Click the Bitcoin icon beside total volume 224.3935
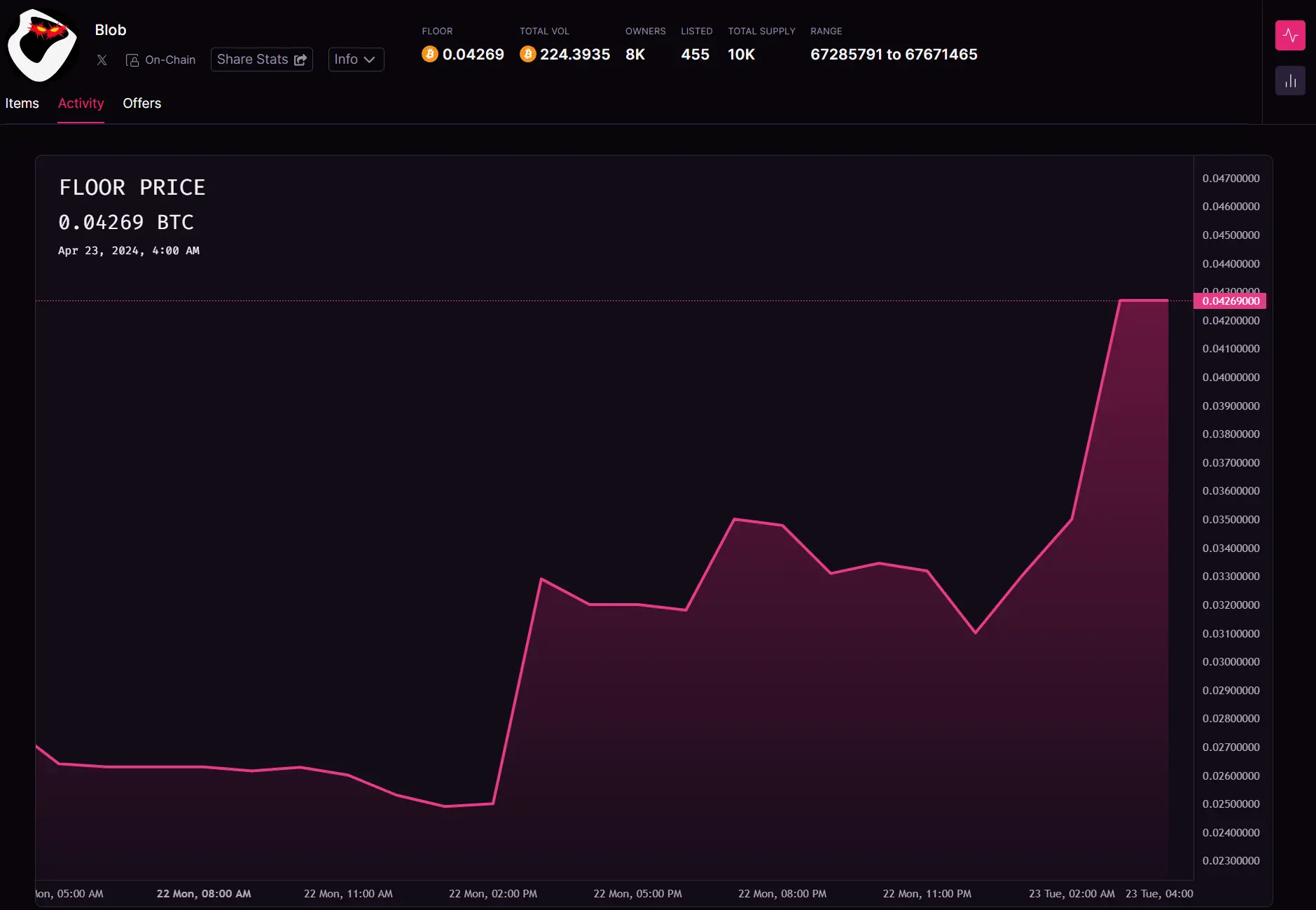The height and width of the screenshot is (910, 1316). point(527,54)
